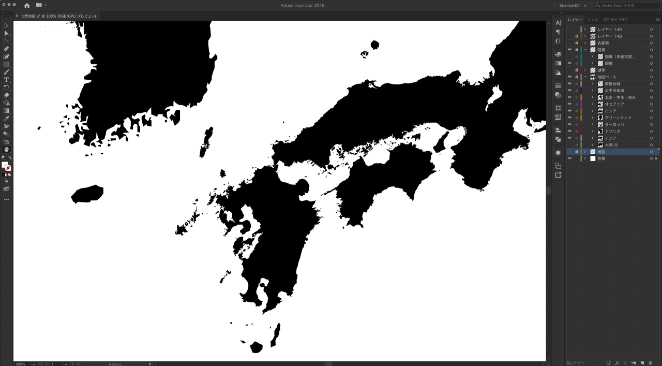Collapse the 地図ベース layer group
Screen dimensions: 662x366
[x=585, y=77]
